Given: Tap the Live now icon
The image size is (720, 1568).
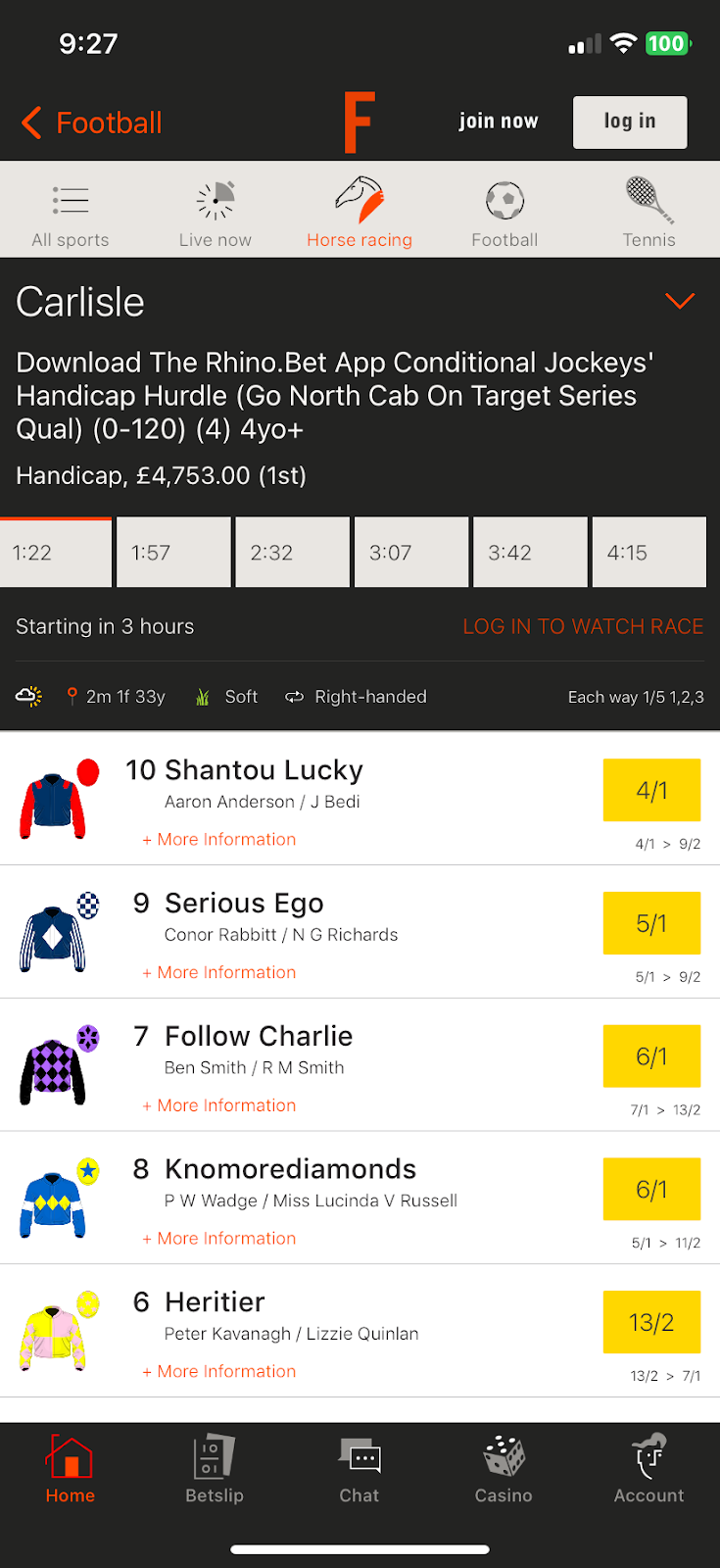Looking at the screenshot, I should 216,201.
